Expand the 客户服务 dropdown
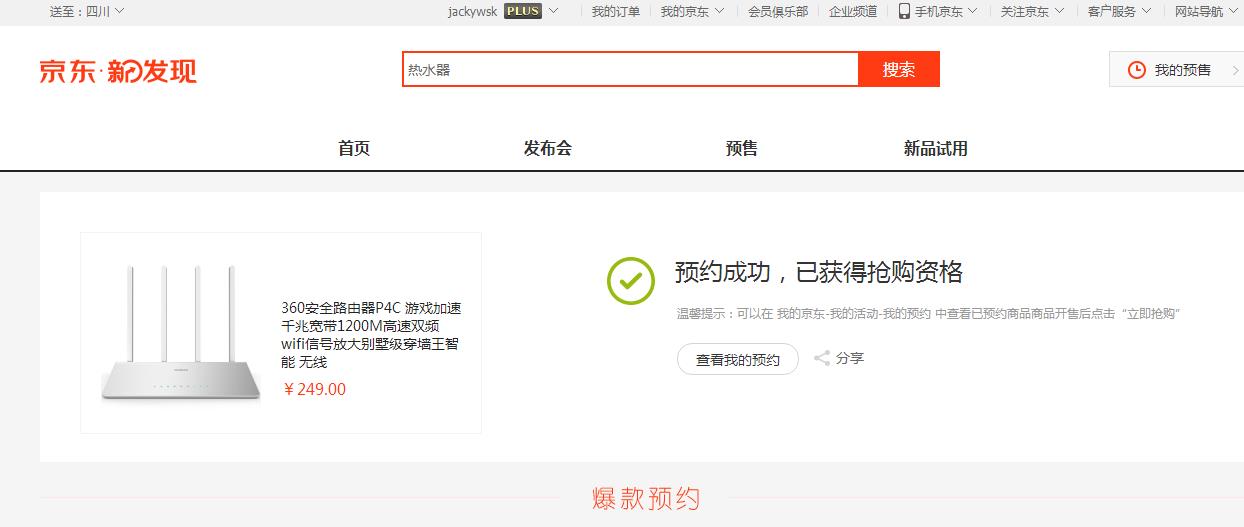 pyautogui.click(x=1119, y=11)
